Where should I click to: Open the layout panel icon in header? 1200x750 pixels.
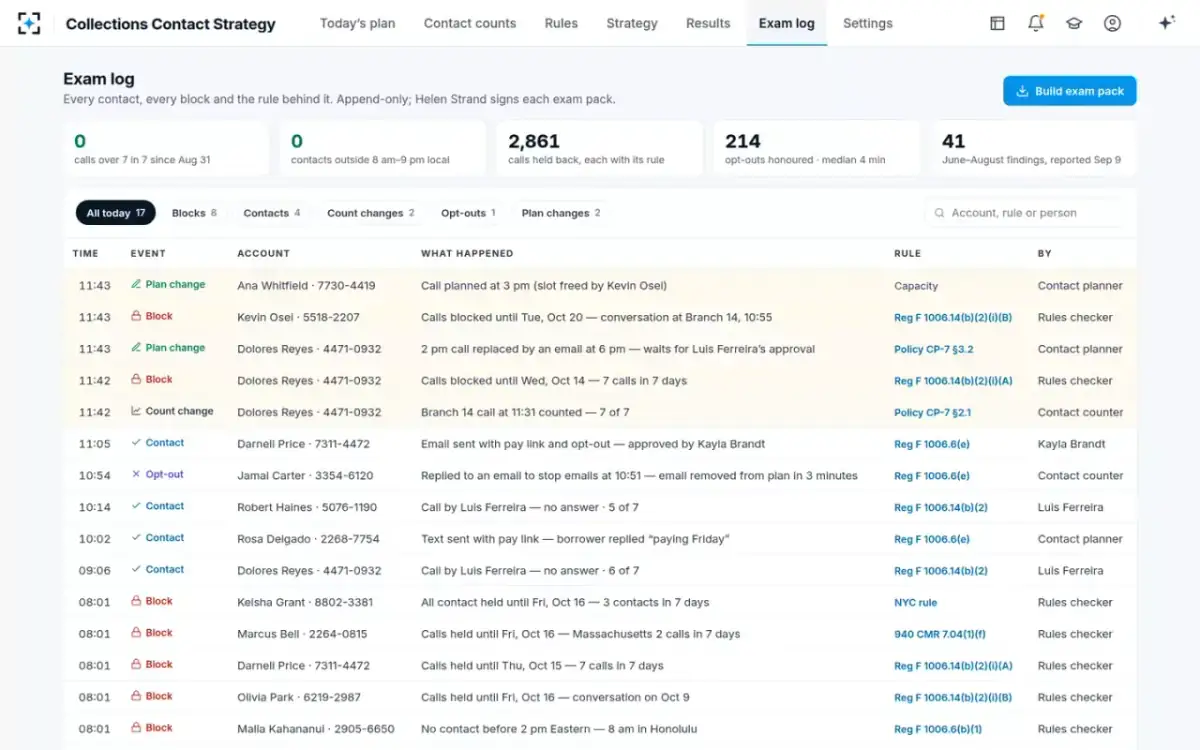pyautogui.click(x=997, y=23)
